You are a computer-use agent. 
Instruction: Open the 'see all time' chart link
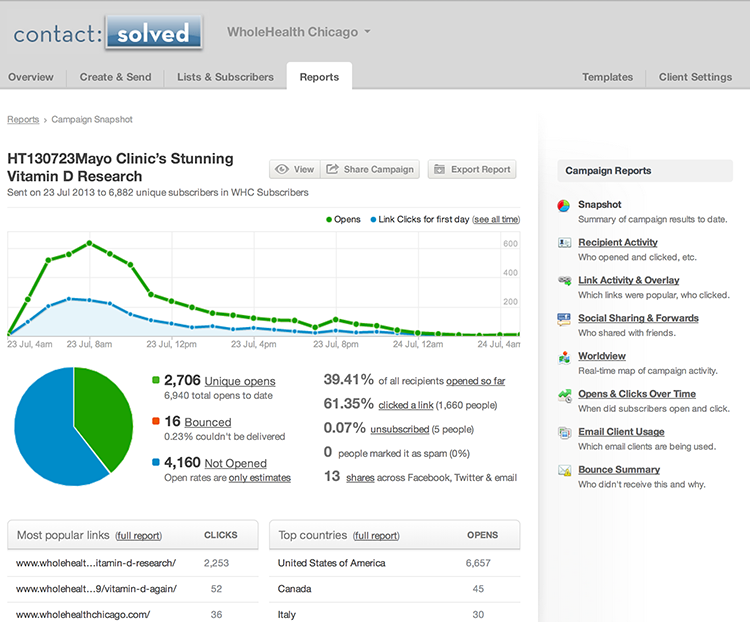click(x=496, y=219)
